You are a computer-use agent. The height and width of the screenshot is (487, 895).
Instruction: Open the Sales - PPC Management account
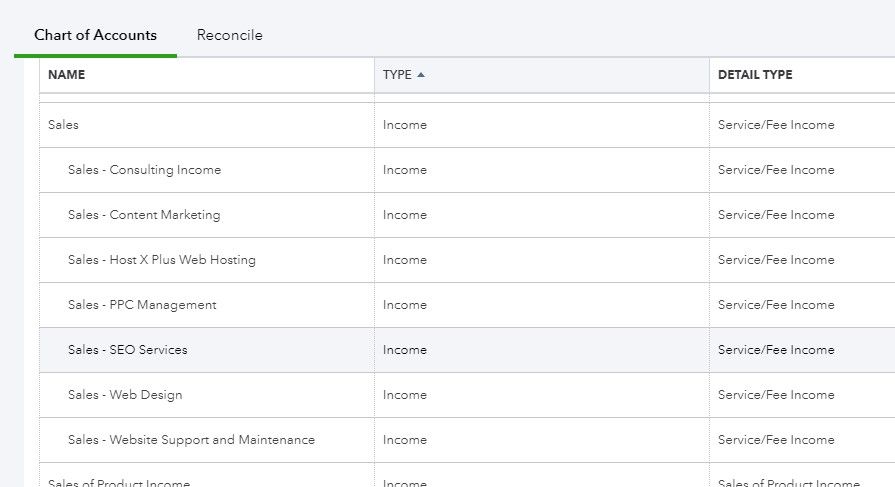[x=142, y=305]
